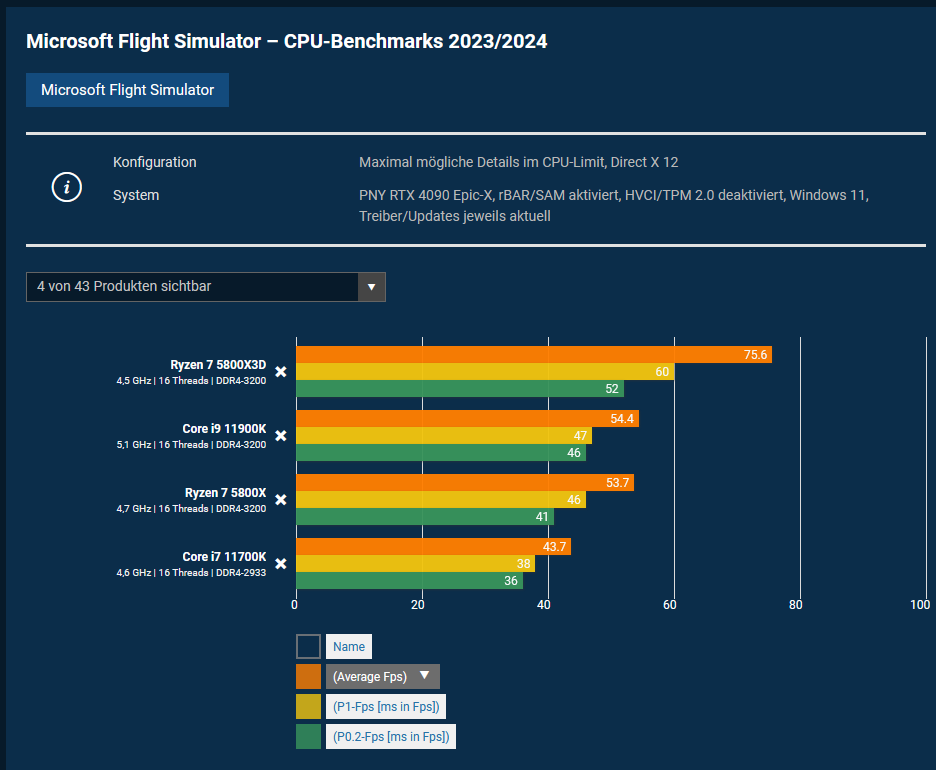The image size is (936, 770).
Task: Click the info circle icon
Action: [x=66, y=187]
